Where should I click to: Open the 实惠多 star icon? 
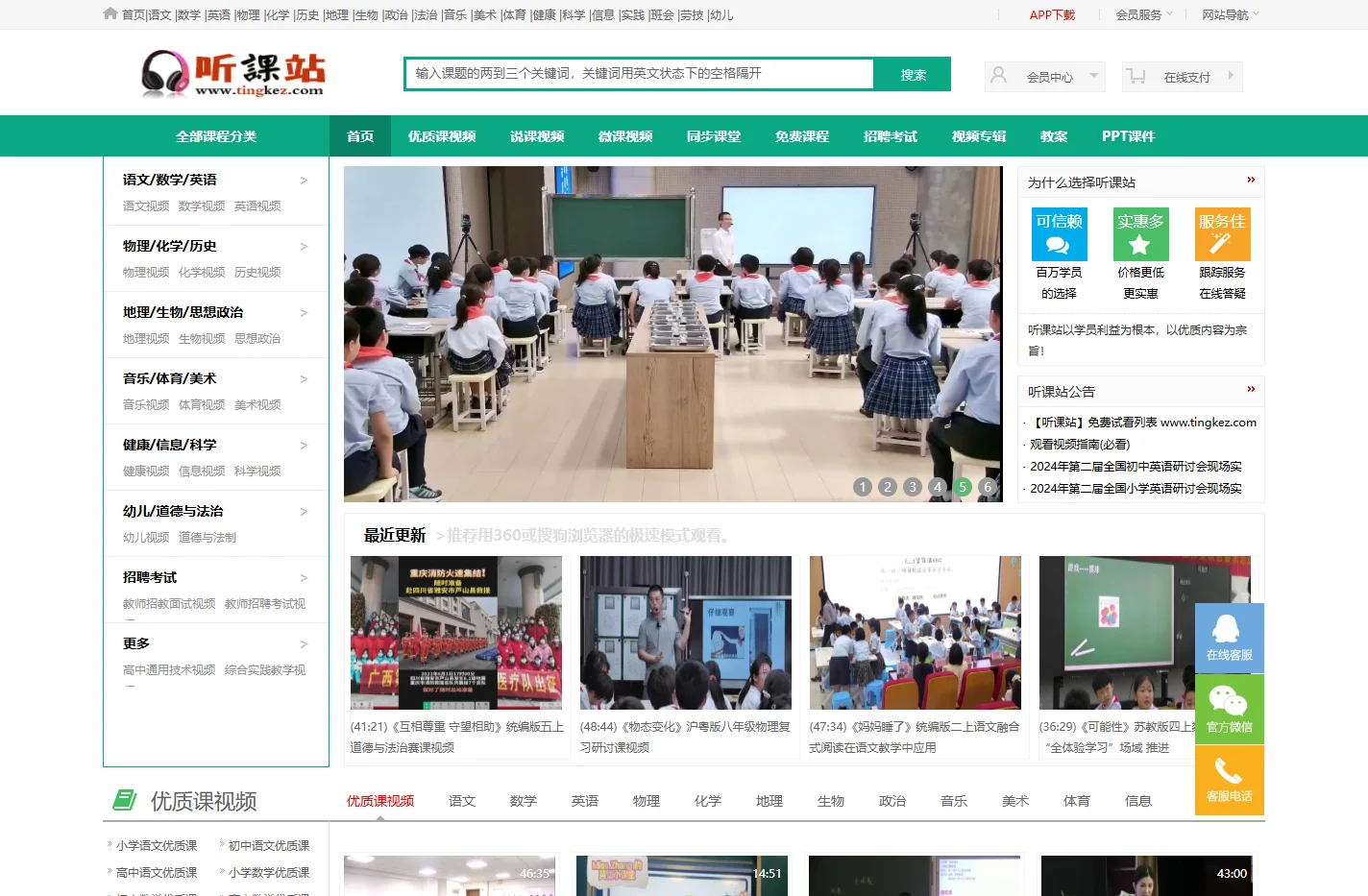tap(1140, 245)
